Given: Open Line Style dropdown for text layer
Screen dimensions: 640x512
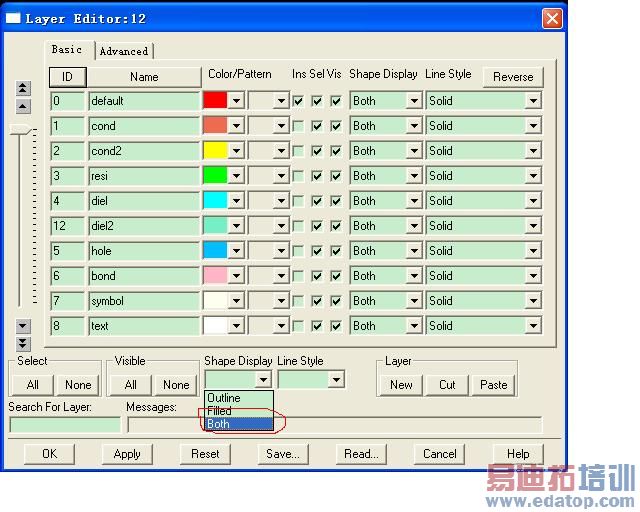Looking at the screenshot, I should [533, 326].
